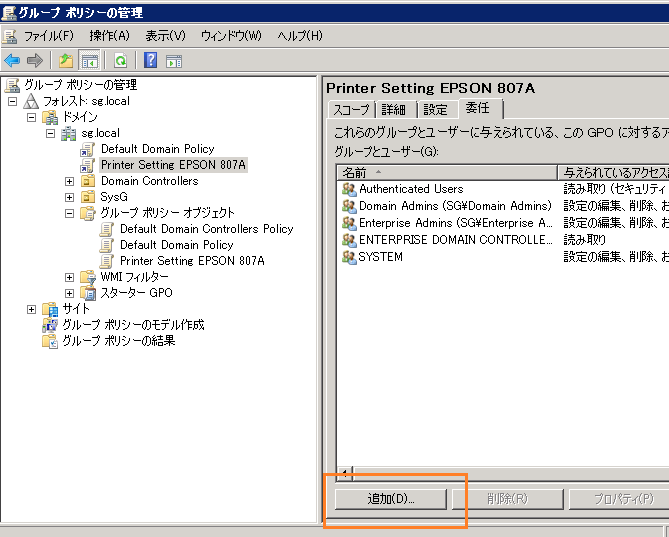Select Domain Admins (SG¥Domain Admins) row
669x537 pixels.
click(455, 206)
